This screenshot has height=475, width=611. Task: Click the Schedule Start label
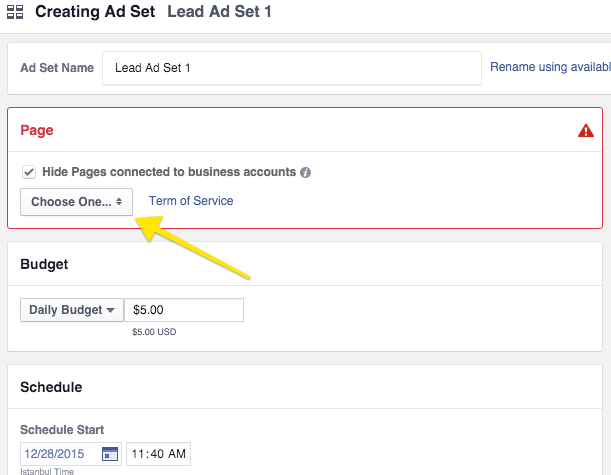pyautogui.click(x=62, y=430)
